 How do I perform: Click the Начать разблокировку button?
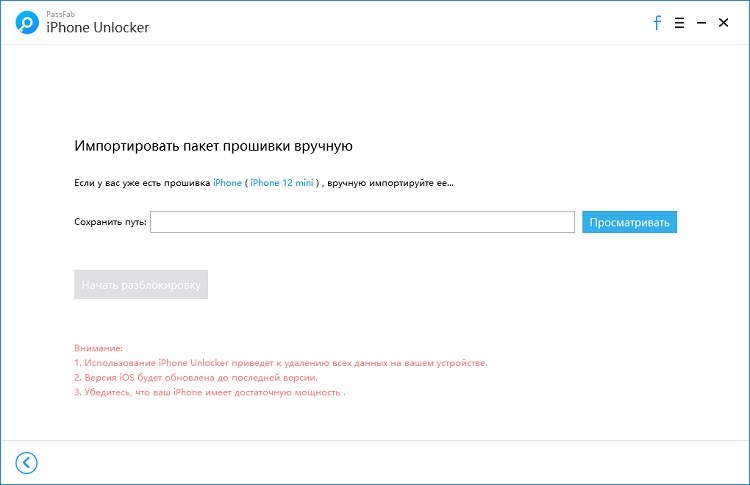(141, 285)
